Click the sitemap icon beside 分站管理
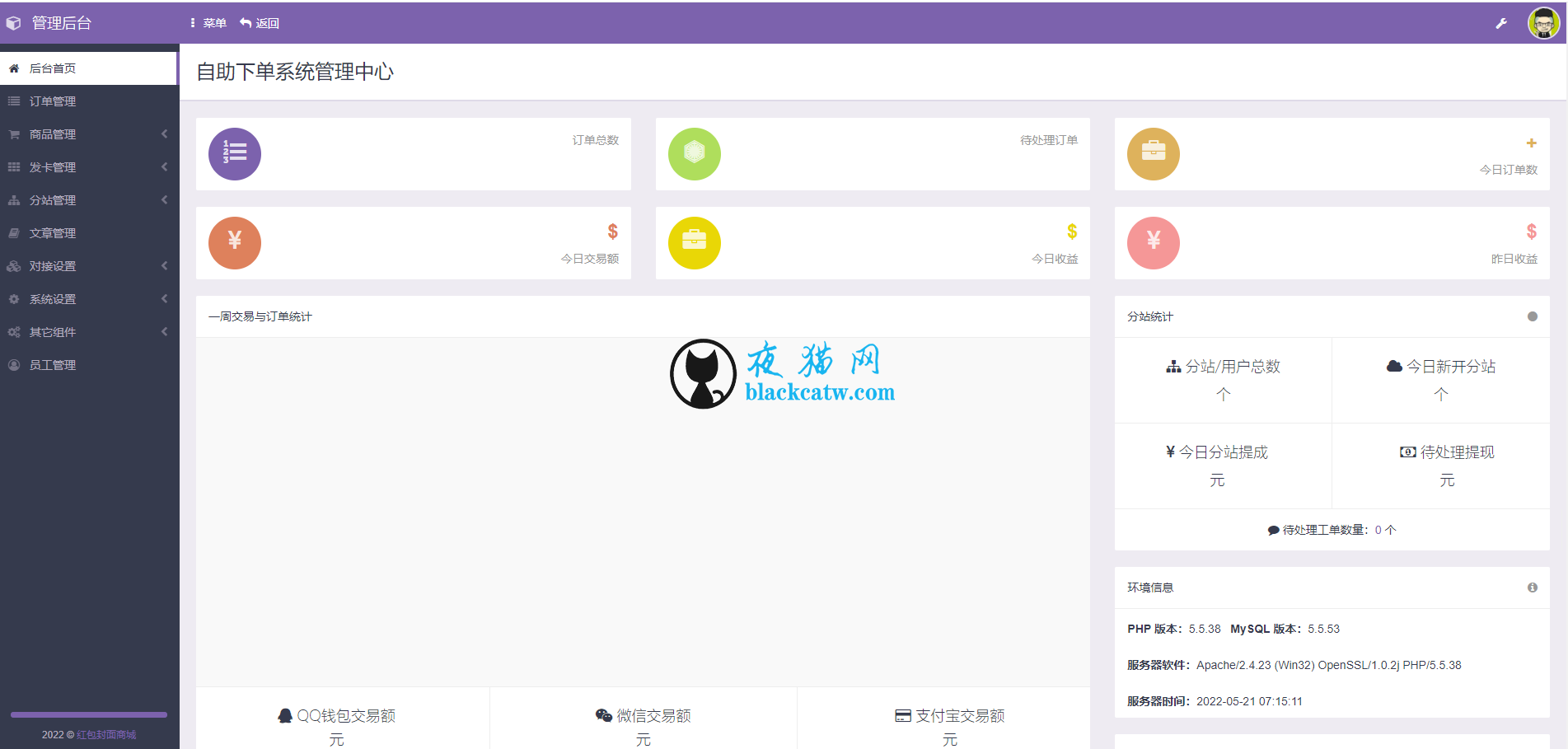 point(14,200)
